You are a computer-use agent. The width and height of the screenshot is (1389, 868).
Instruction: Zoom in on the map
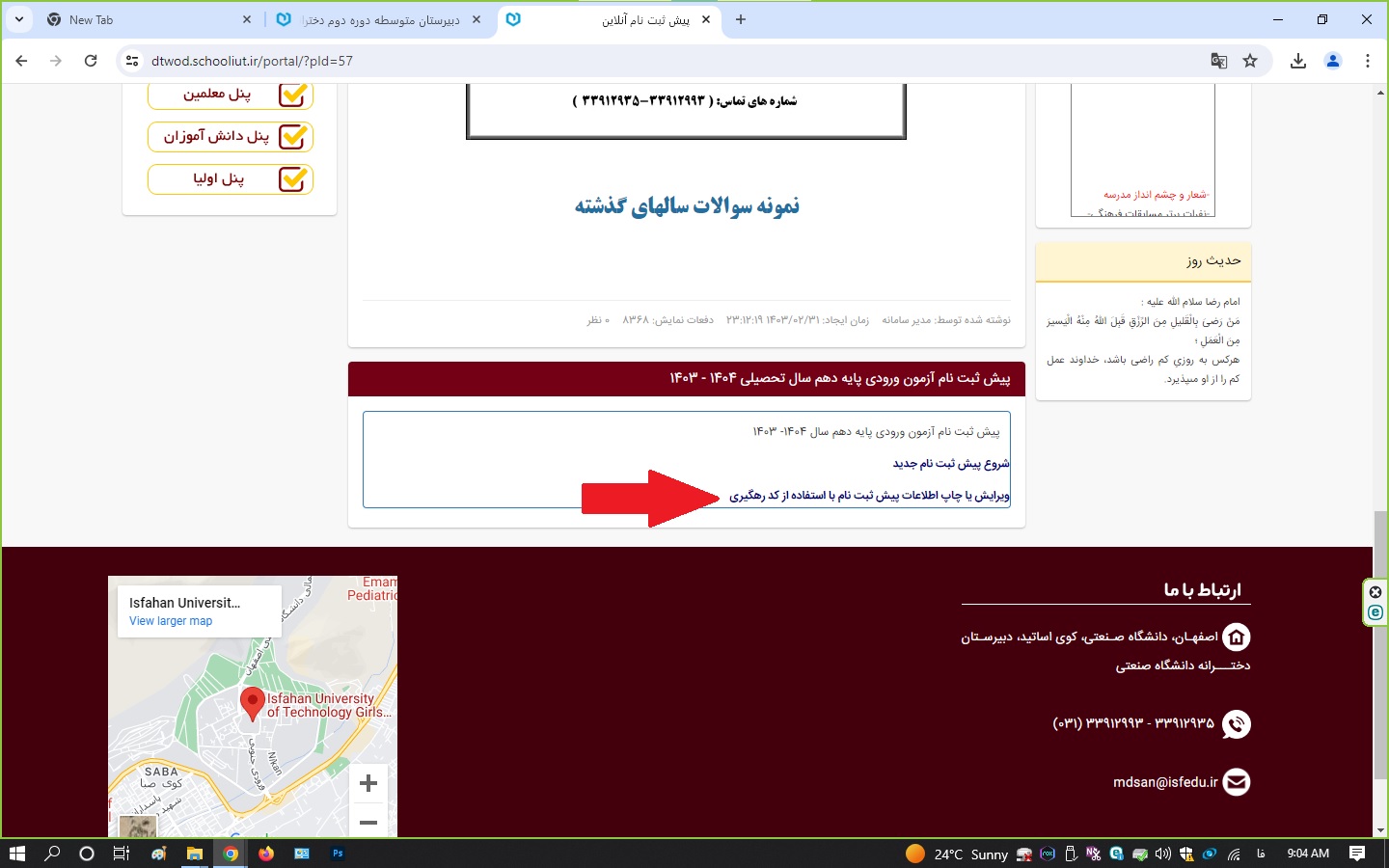click(368, 784)
